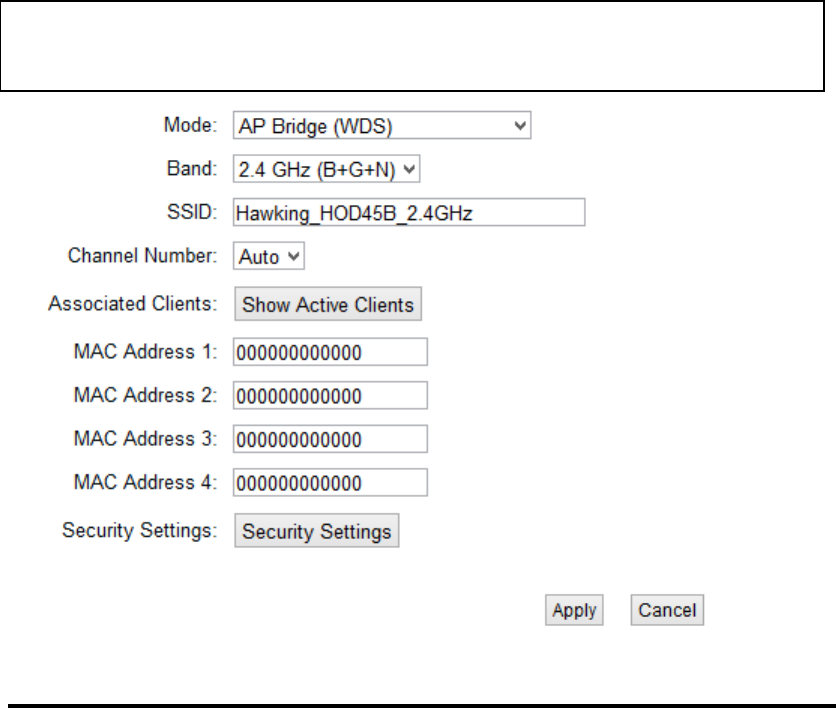Open the Channel Number Auto dropdown
This screenshot has height=708, width=836.
point(269,256)
